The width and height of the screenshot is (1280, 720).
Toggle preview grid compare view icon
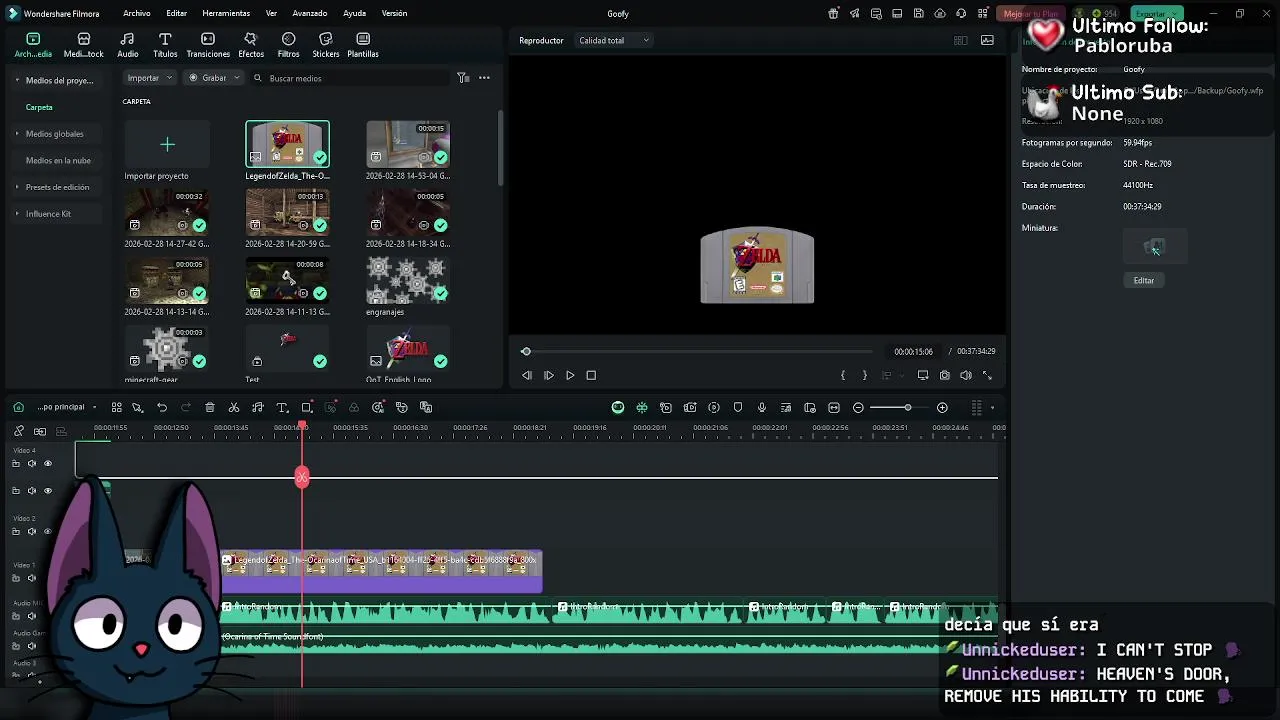960,40
